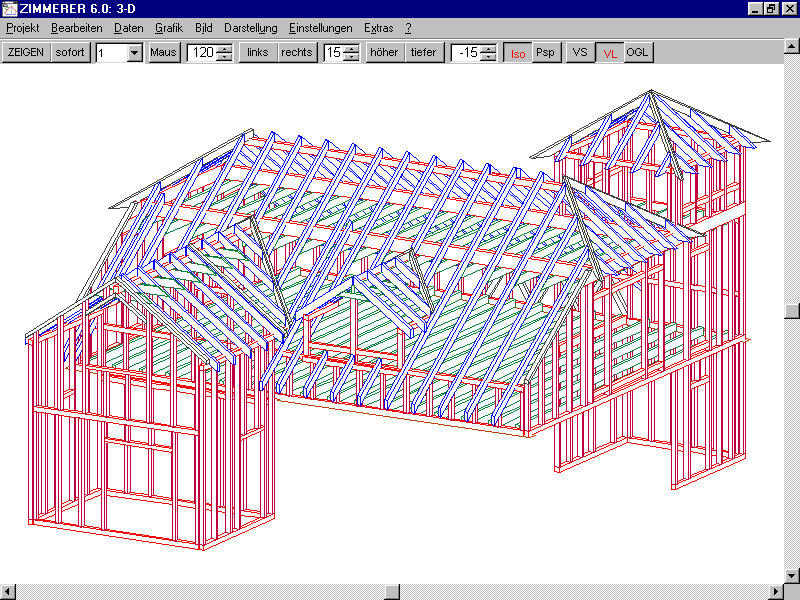Click the horizontal scrollbar thumb
Screen dimensions: 800x600
coord(392,592)
